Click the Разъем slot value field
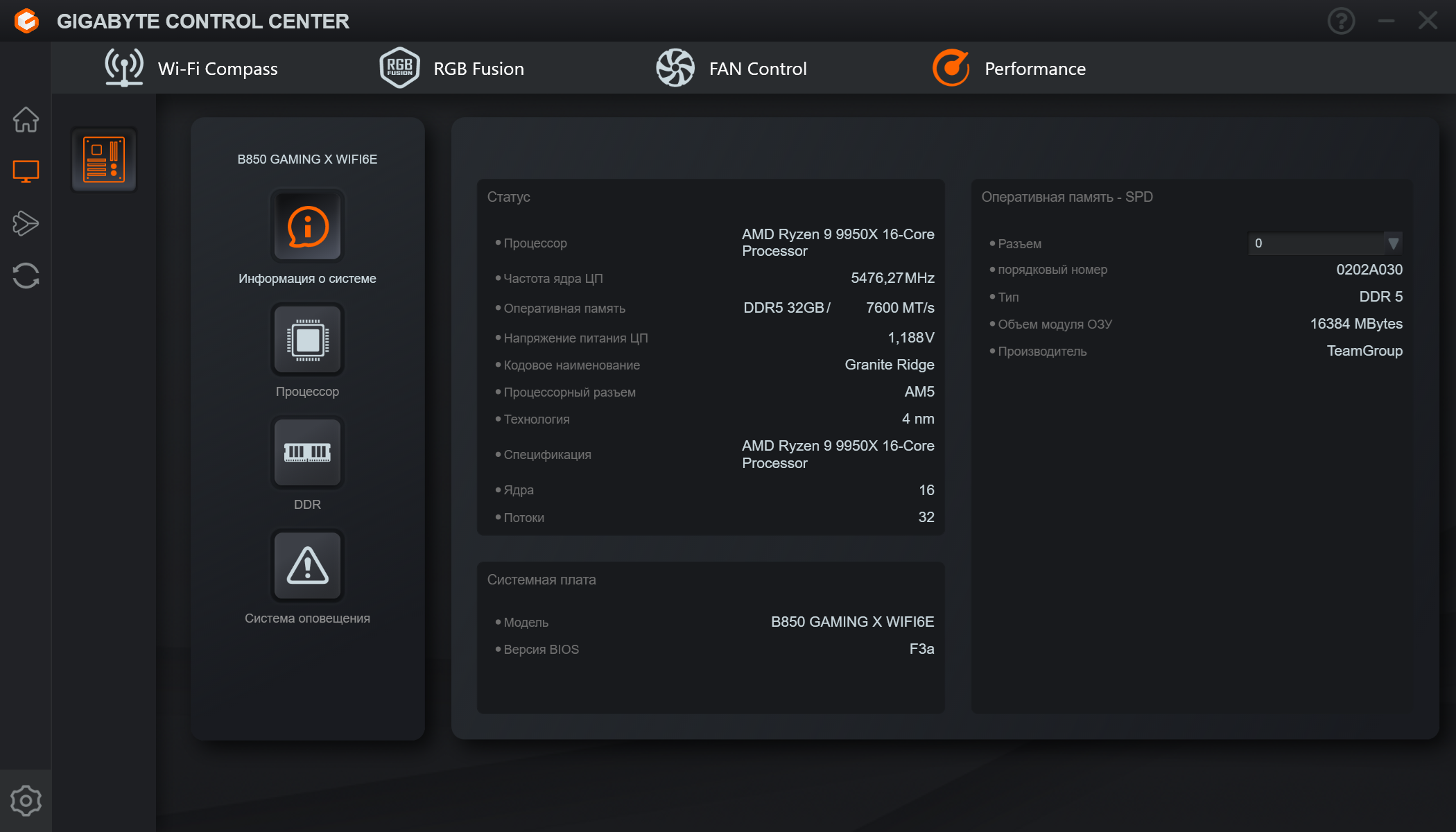 pos(1315,243)
